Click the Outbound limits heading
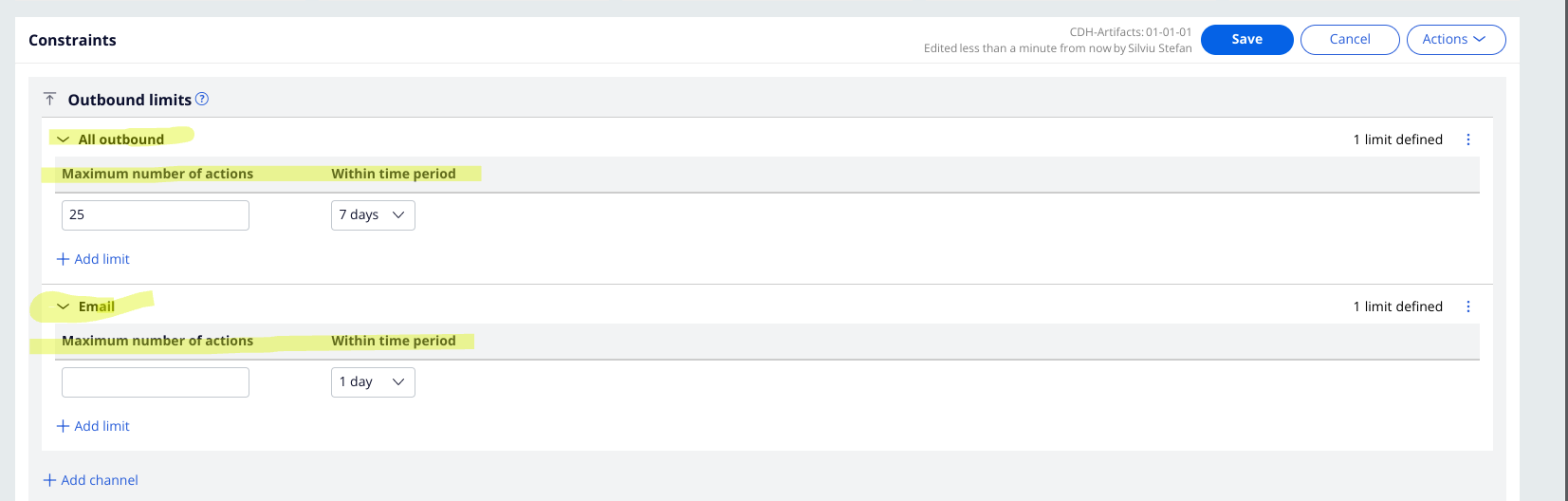This screenshot has height=501, width=1568. [x=130, y=100]
